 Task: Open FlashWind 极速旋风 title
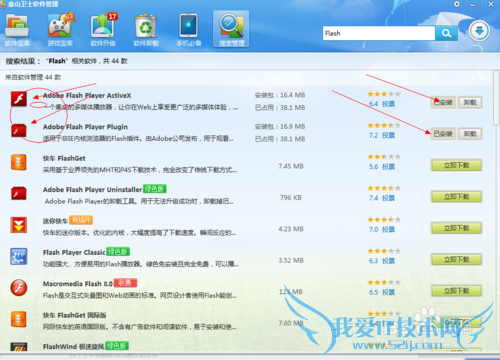(x=73, y=347)
